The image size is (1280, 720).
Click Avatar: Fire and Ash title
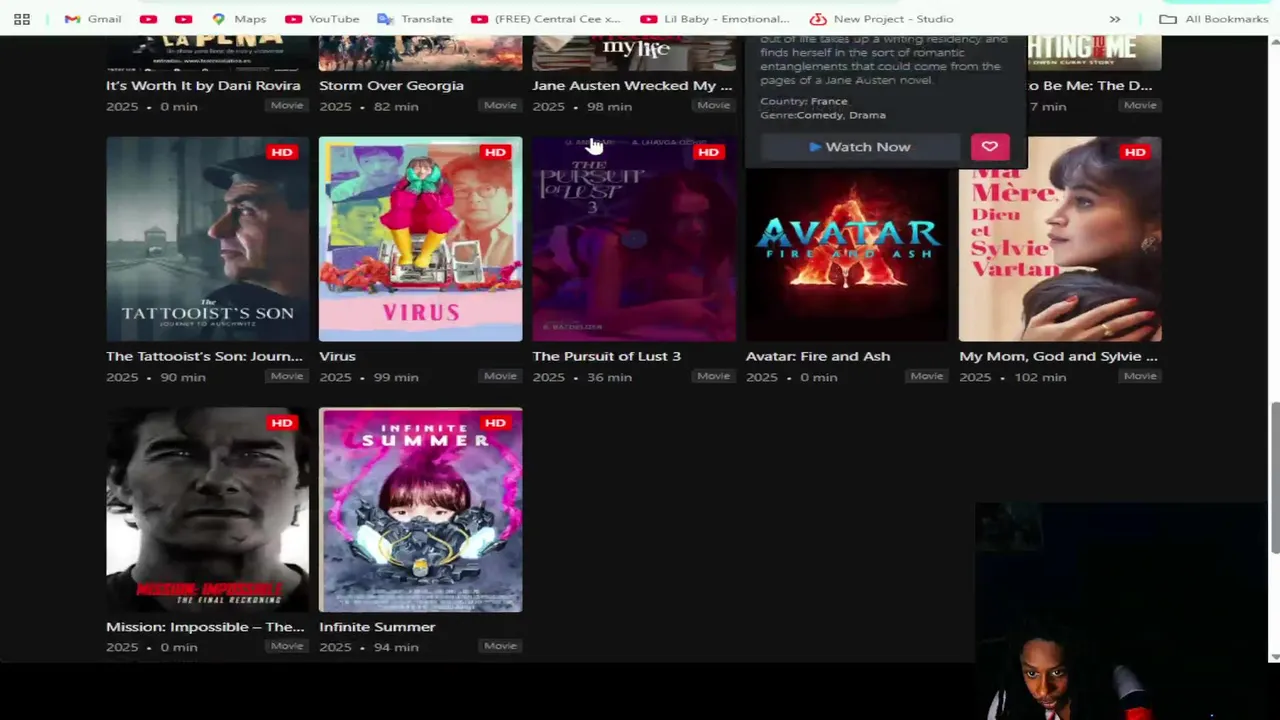point(817,356)
